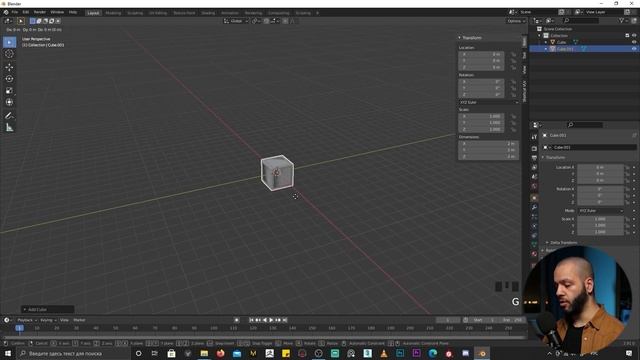Play the animation in the timeline

(271, 320)
